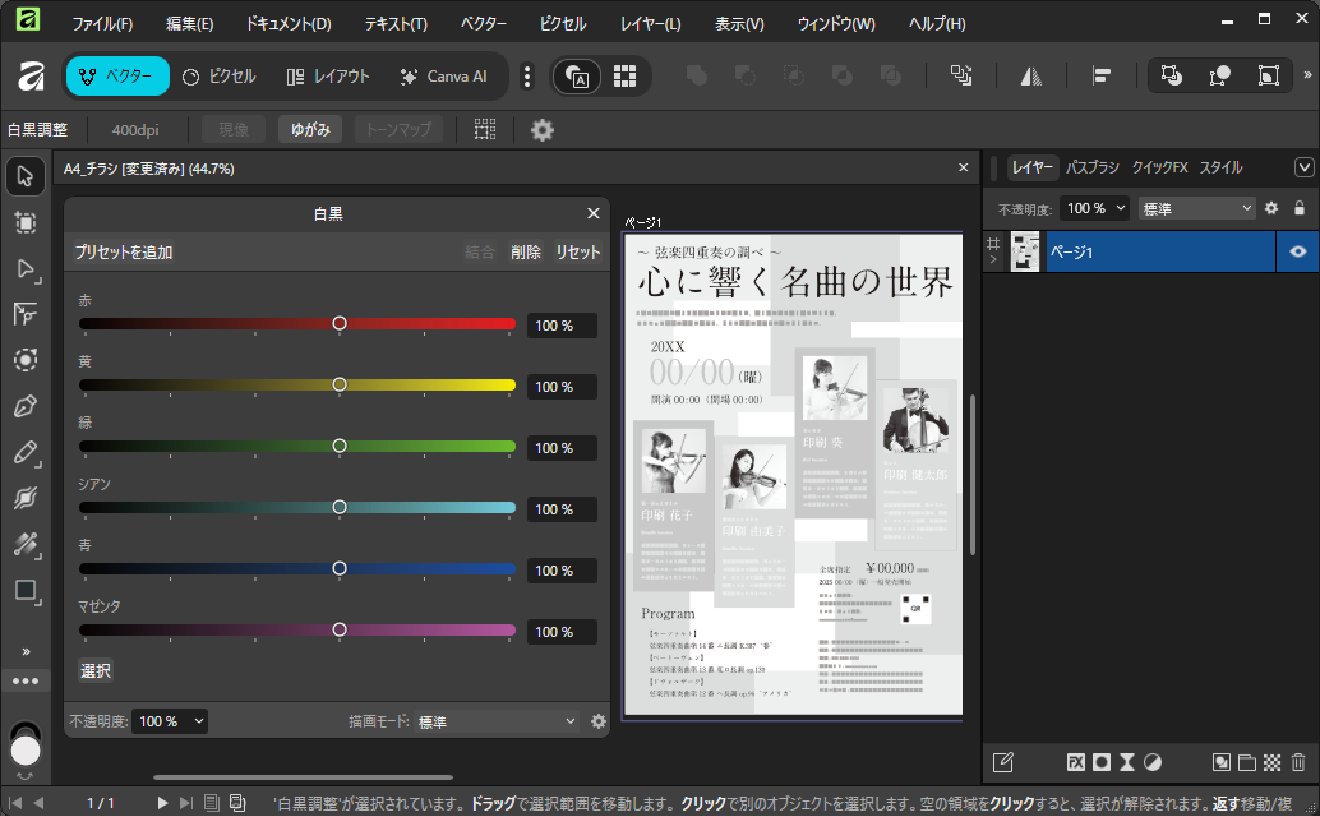This screenshot has width=1320, height=816.
Task: Open the layer blend mode 標準 dropdown
Action: 1197,208
